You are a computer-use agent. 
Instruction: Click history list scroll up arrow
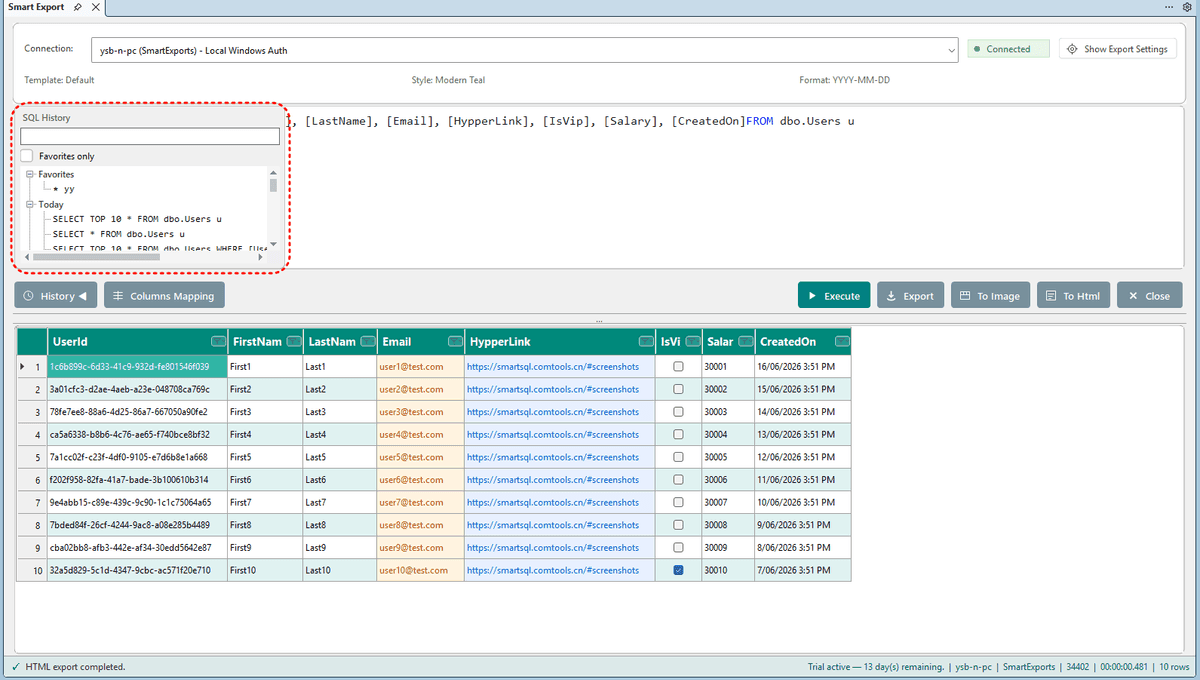273,172
